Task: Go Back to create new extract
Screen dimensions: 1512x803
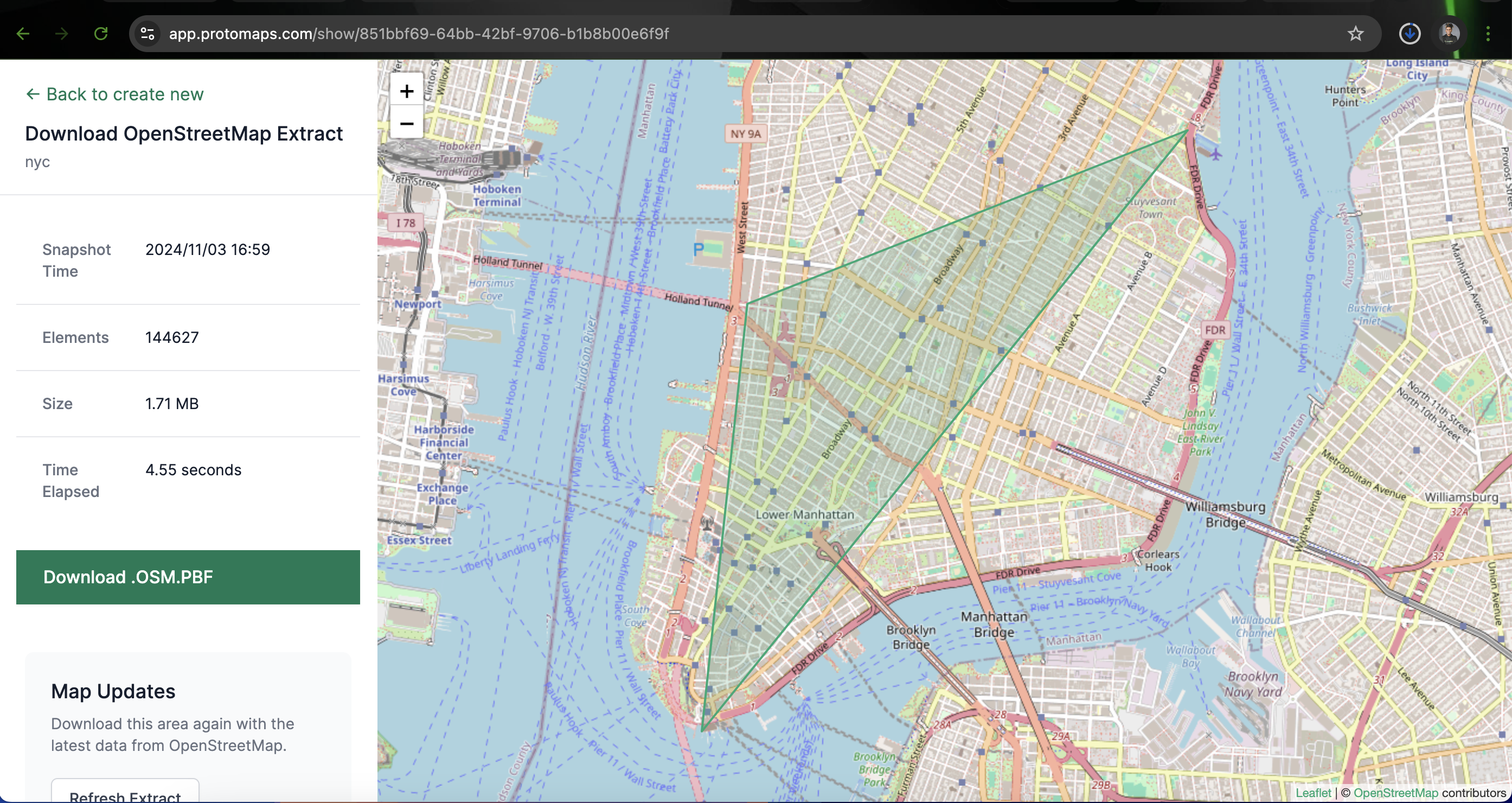Action: pos(114,94)
